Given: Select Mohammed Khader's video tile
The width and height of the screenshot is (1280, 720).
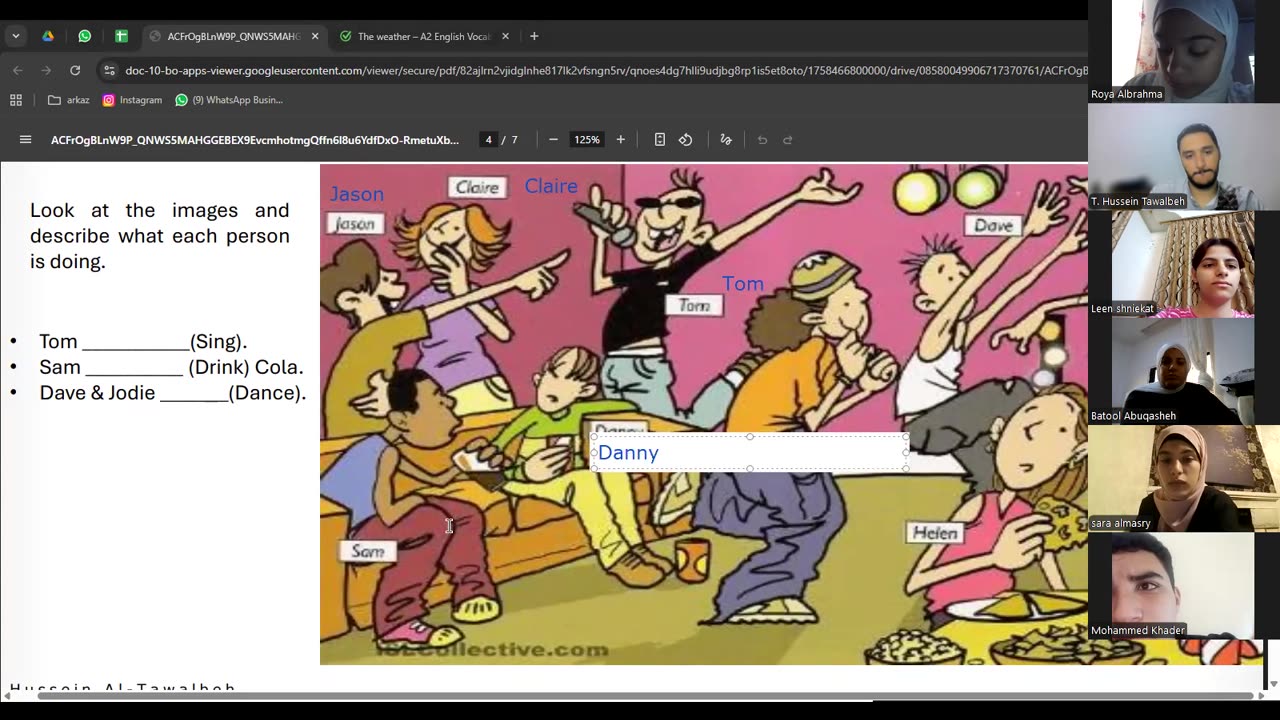Looking at the screenshot, I should (1183, 586).
